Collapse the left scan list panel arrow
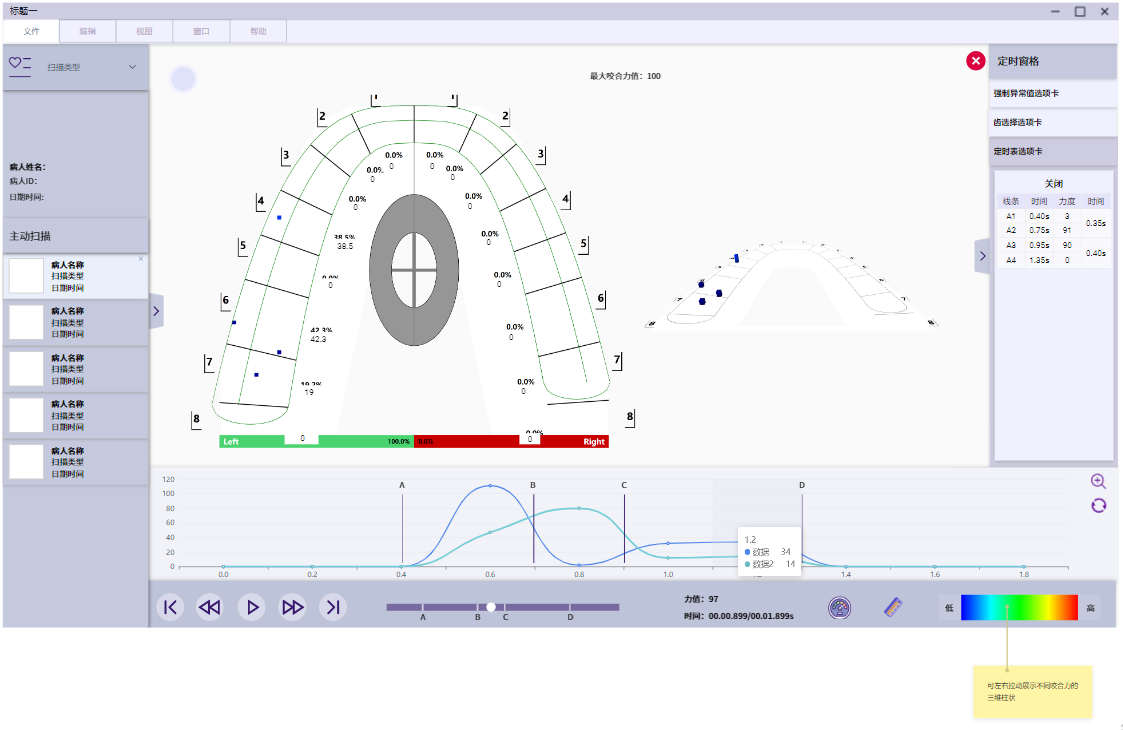The height and width of the screenshot is (730, 1123). coord(155,311)
